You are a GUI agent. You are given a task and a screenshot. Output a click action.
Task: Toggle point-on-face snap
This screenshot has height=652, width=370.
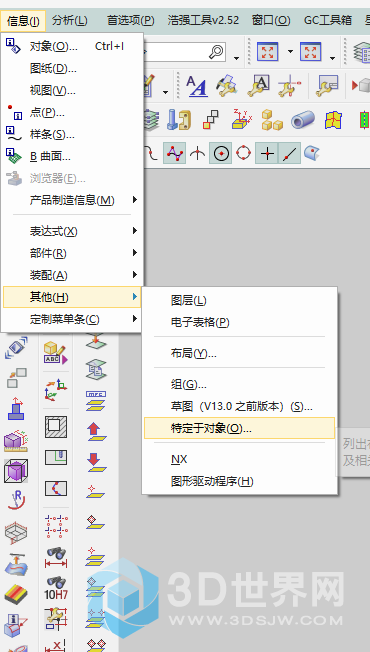pyautogui.click(x=311, y=153)
